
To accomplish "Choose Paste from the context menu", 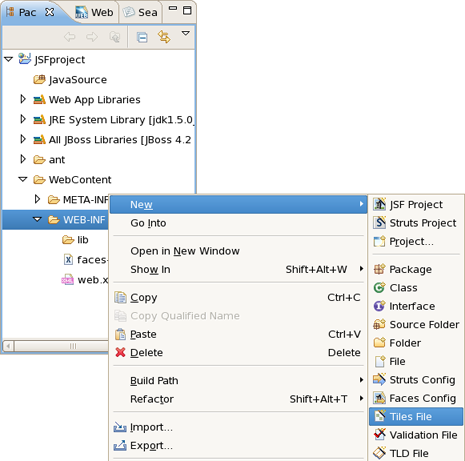I will 238,334.
